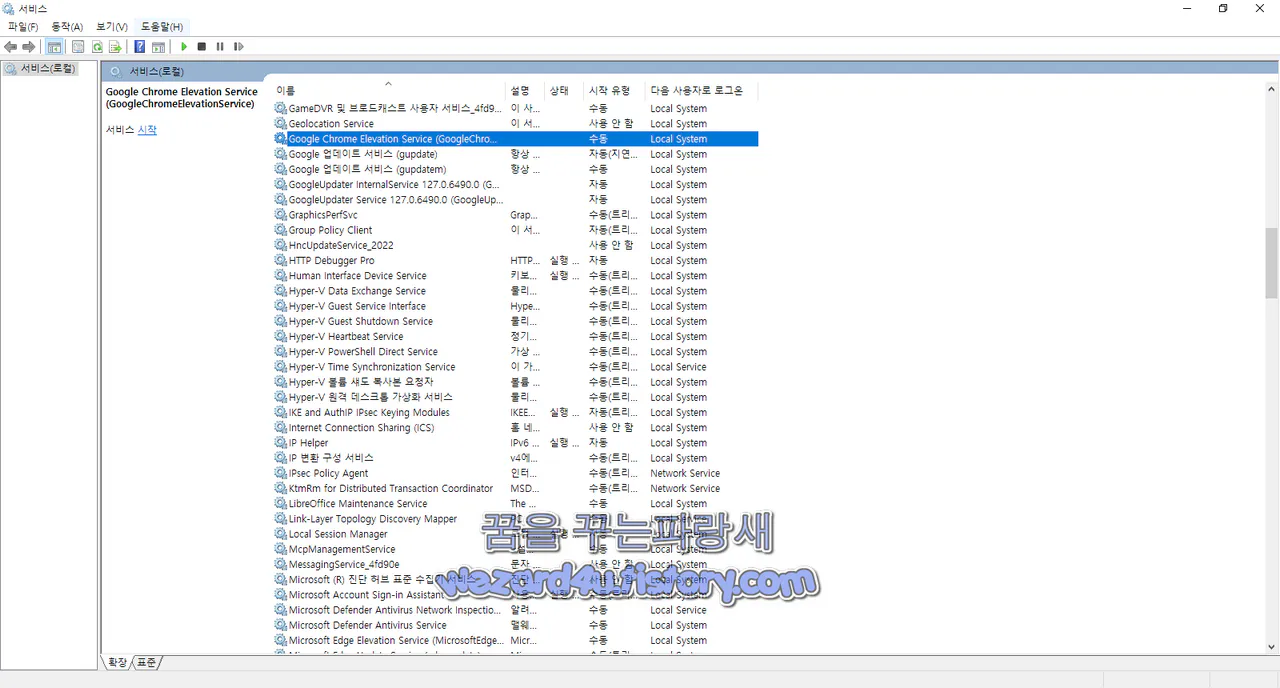Select Hyper-V Time Synchronization Service row

(515, 367)
